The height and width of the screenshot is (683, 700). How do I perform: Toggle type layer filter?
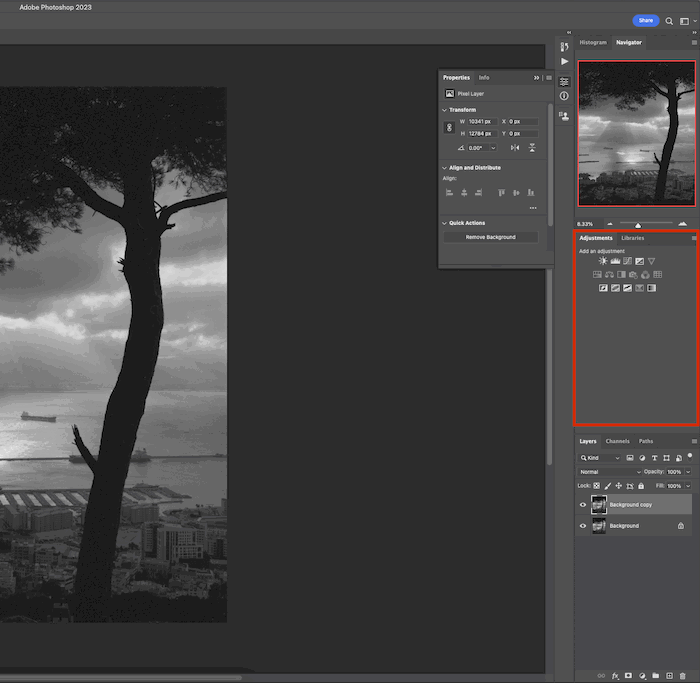pos(654,458)
